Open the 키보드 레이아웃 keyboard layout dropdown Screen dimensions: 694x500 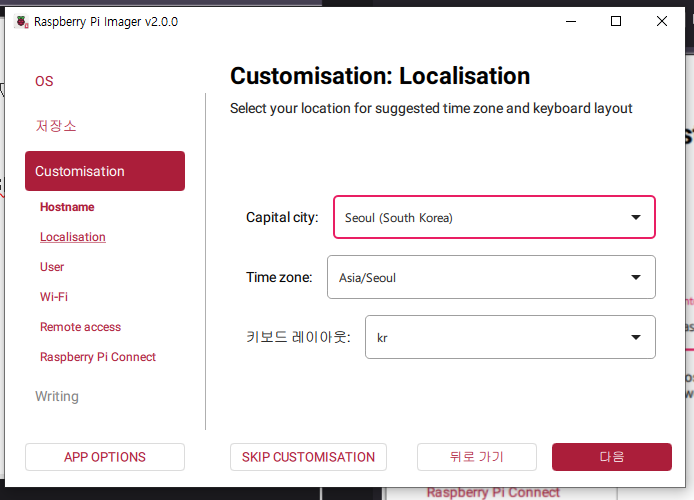coord(510,337)
